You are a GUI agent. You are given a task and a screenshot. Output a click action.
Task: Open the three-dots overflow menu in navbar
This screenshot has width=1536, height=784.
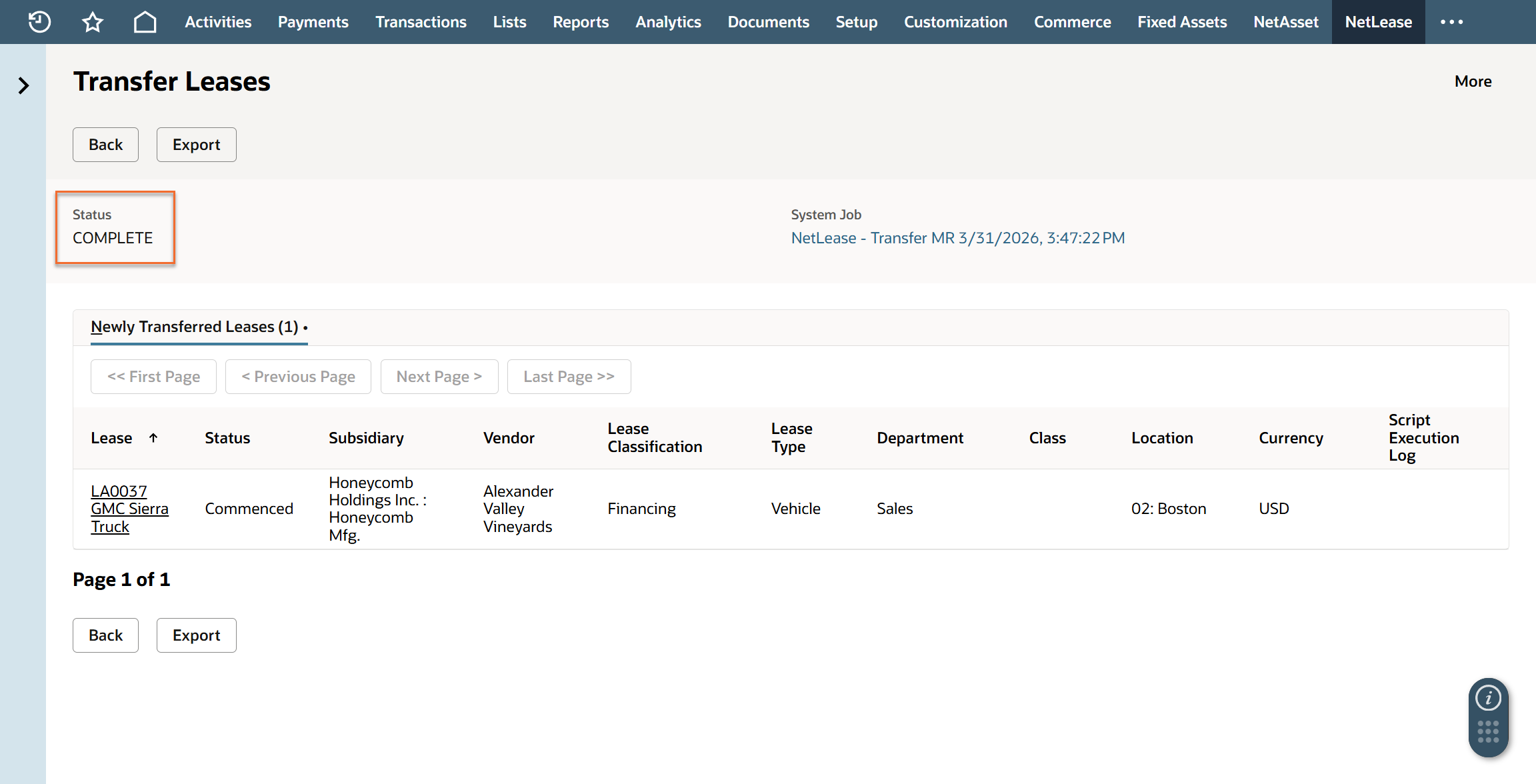[x=1451, y=22]
